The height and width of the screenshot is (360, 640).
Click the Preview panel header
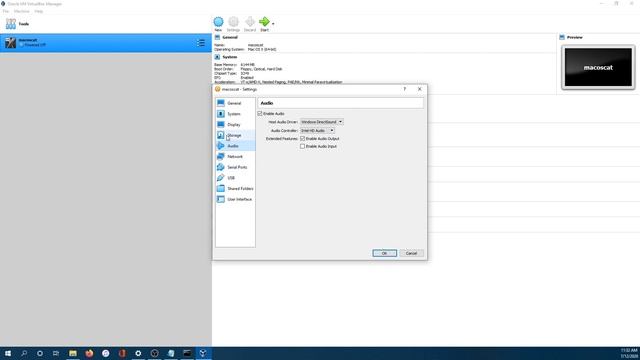pyautogui.click(x=575, y=37)
